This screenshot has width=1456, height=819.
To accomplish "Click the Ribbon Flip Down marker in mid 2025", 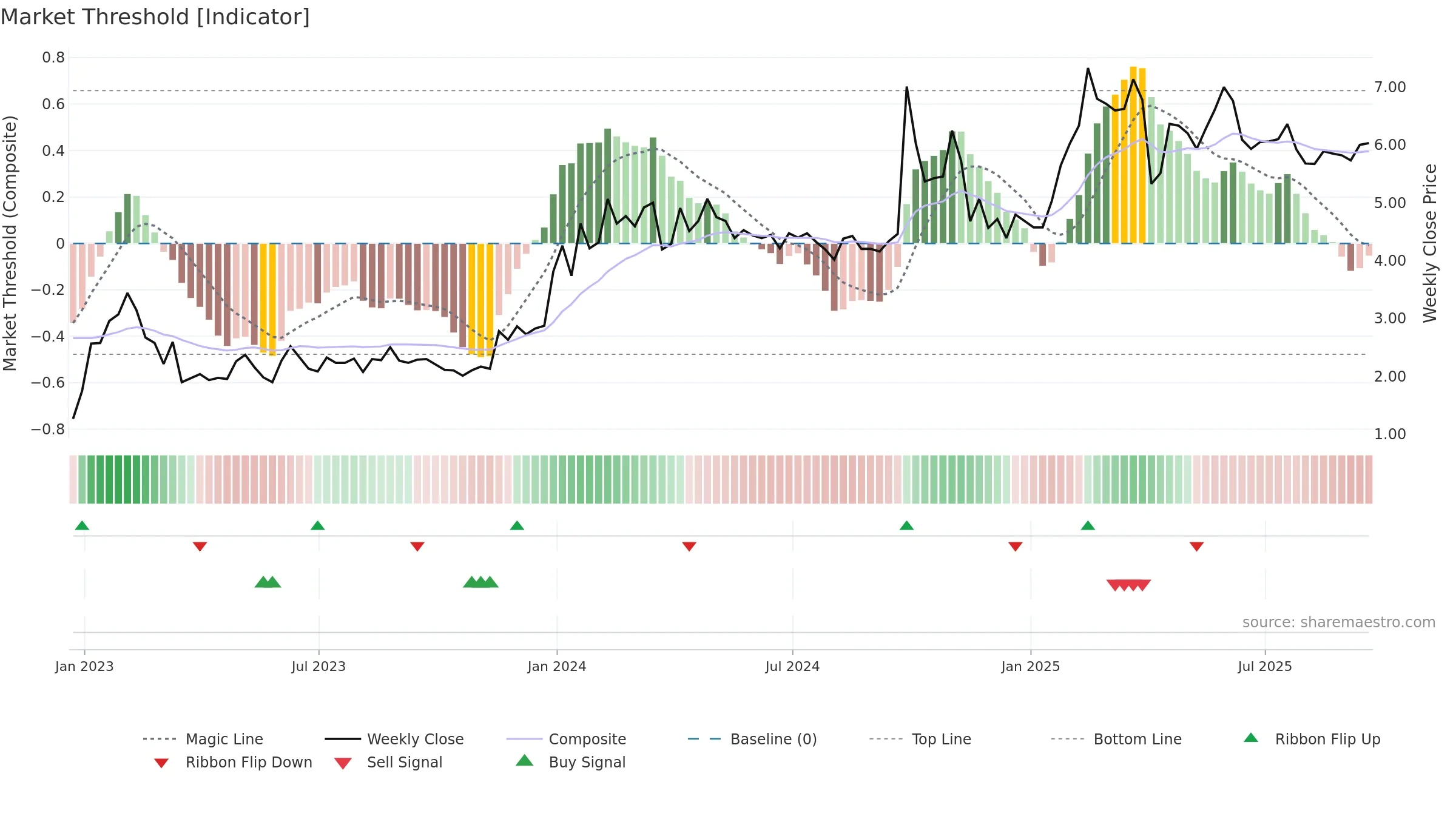I will pos(1196,547).
